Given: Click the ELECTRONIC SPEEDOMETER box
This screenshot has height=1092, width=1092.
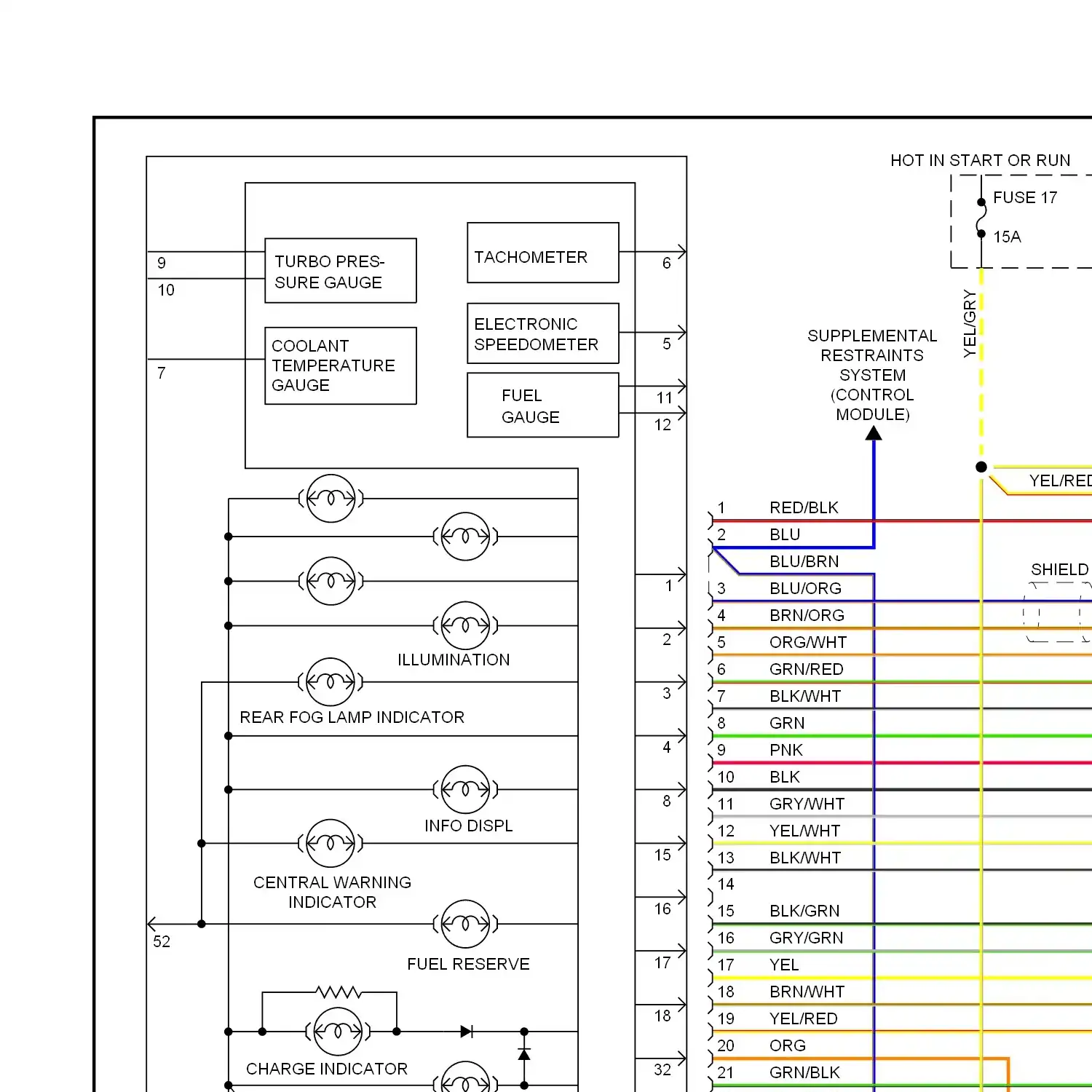Looking at the screenshot, I should pos(543,333).
